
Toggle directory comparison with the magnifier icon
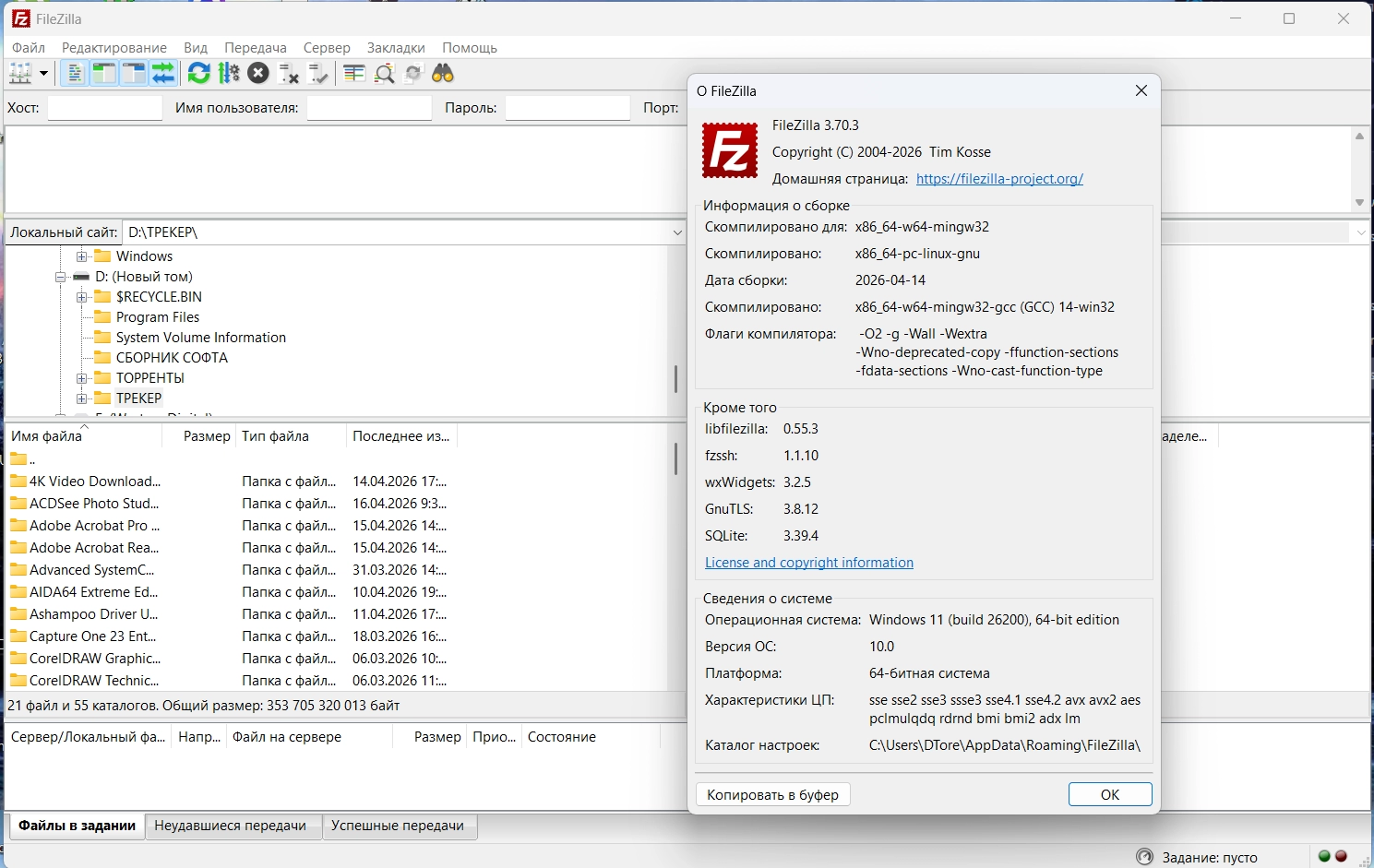[x=384, y=74]
